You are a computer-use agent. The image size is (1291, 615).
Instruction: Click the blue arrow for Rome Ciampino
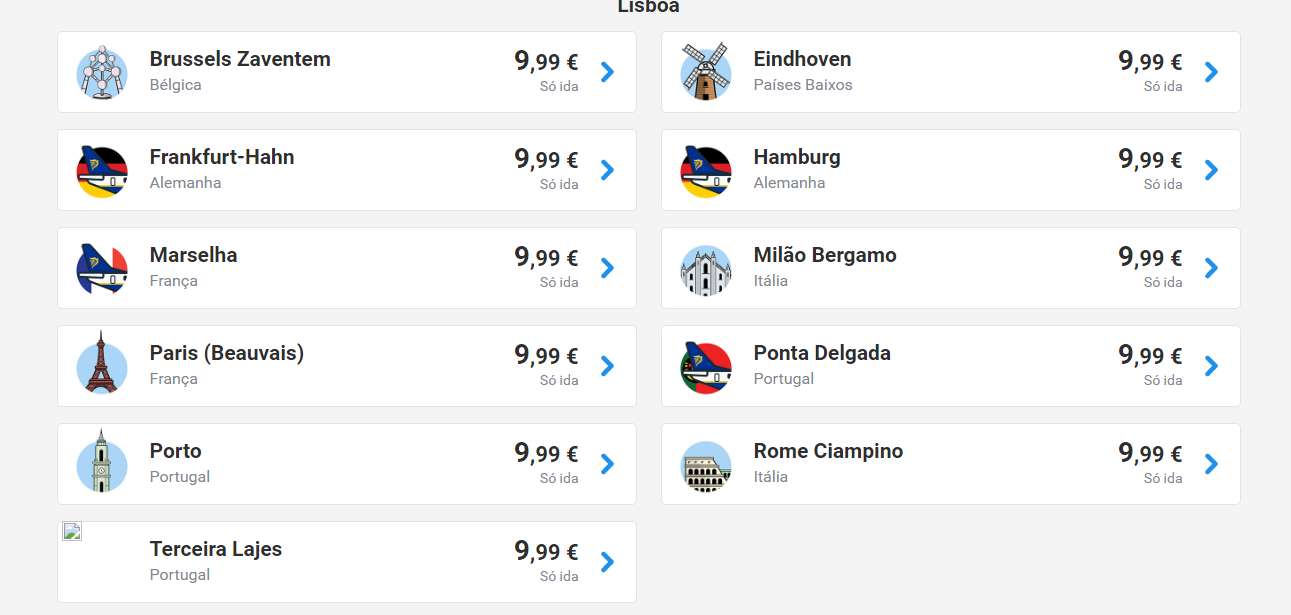pyautogui.click(x=1211, y=464)
